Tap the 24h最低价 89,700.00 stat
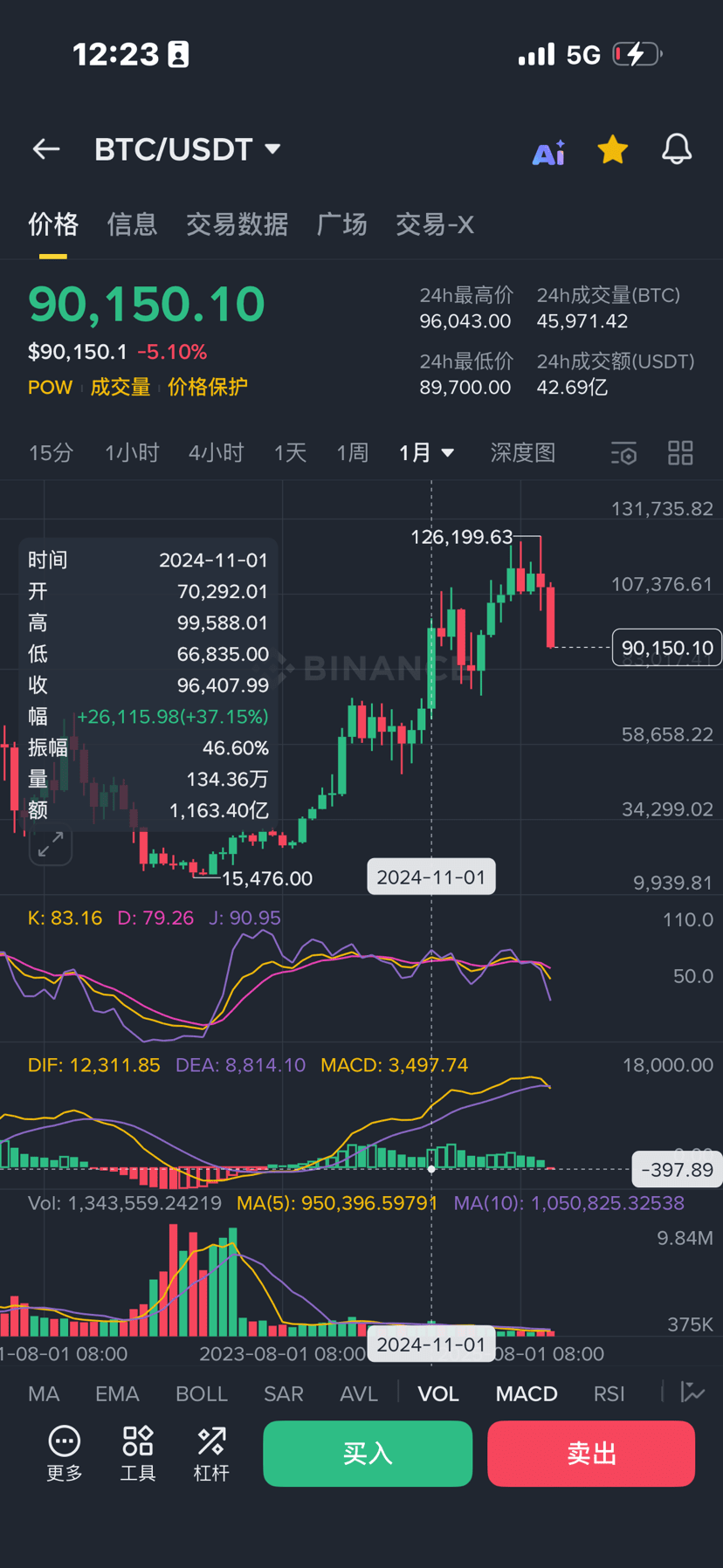This screenshot has width=723, height=1568. (466, 375)
